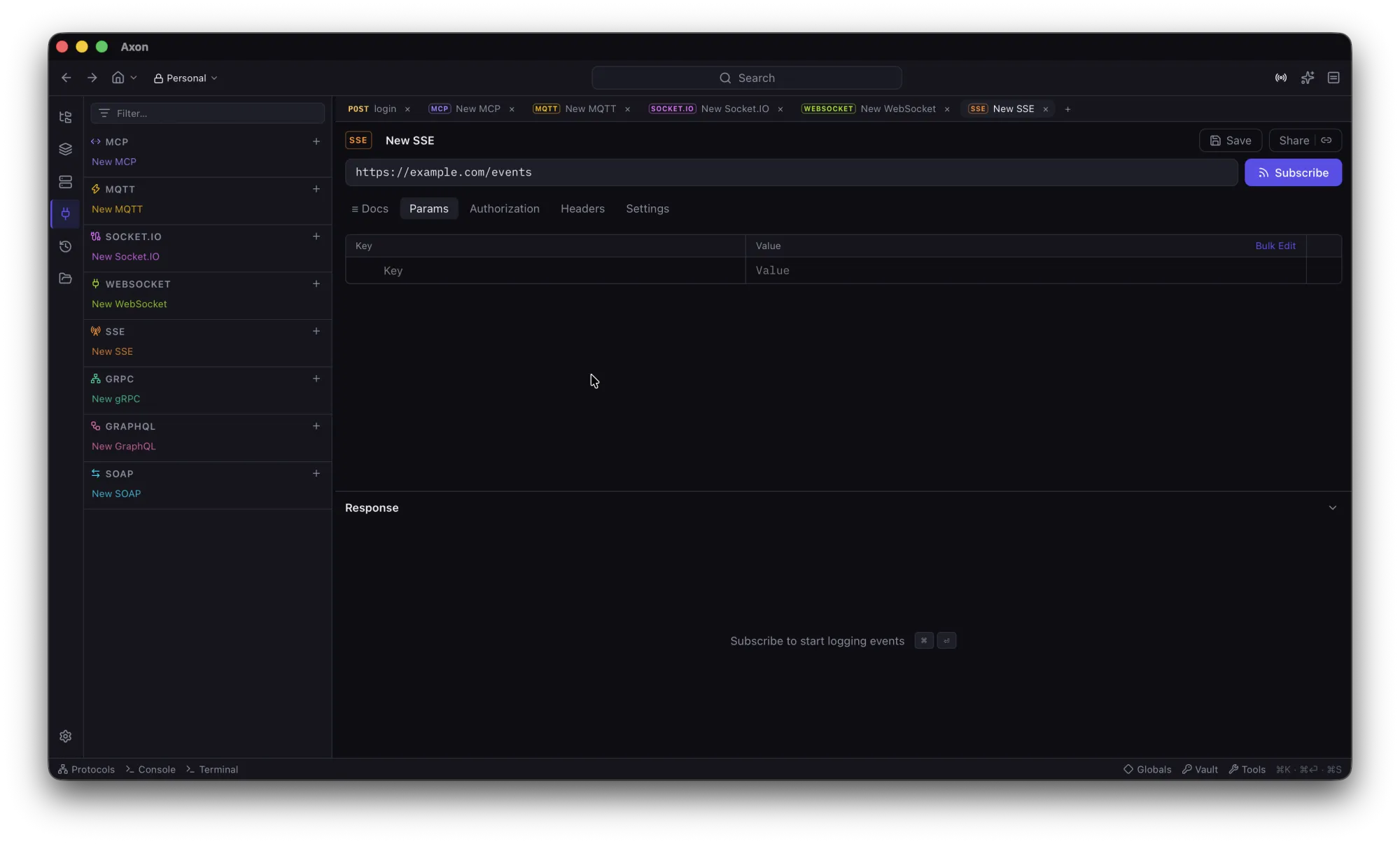
Task: Open the collections tree sidebar icon
Action: pyautogui.click(x=65, y=117)
